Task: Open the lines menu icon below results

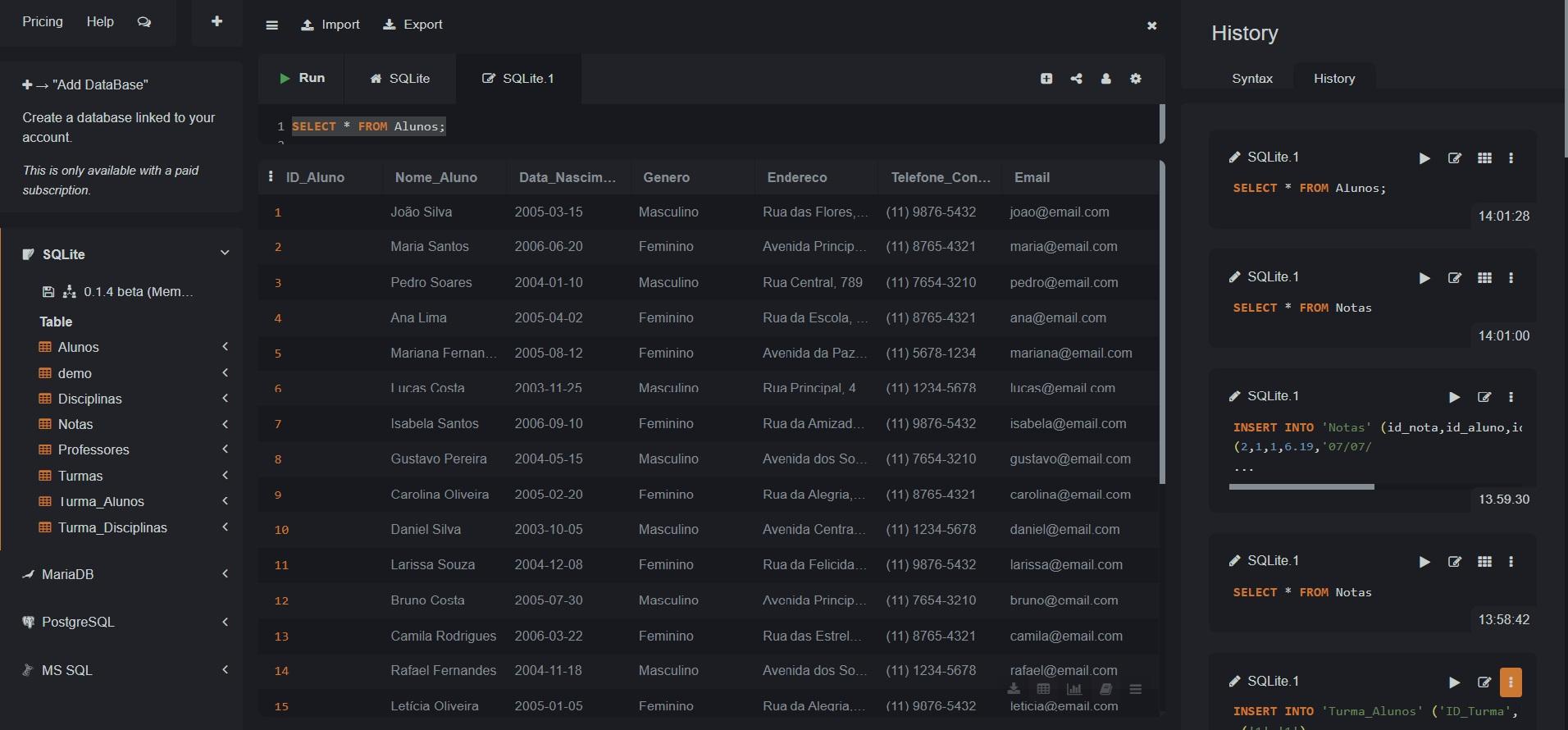Action: click(x=1135, y=689)
